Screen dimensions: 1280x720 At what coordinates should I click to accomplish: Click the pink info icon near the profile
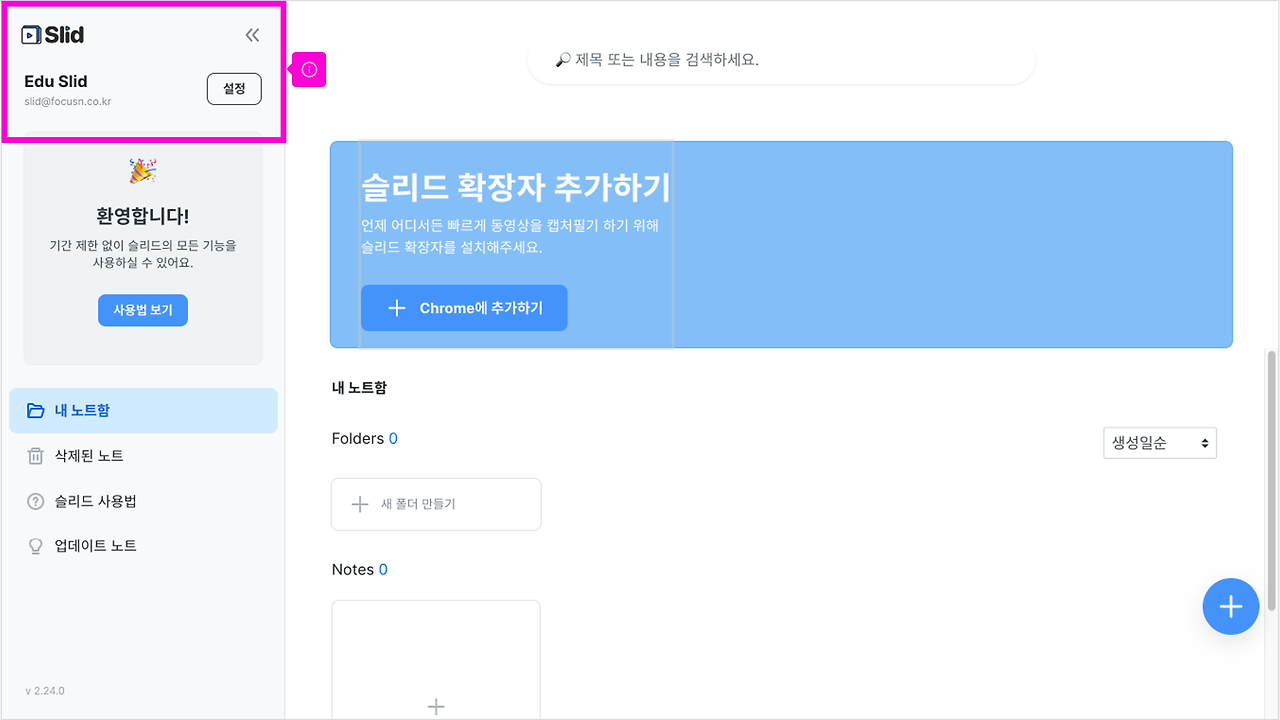tap(308, 69)
